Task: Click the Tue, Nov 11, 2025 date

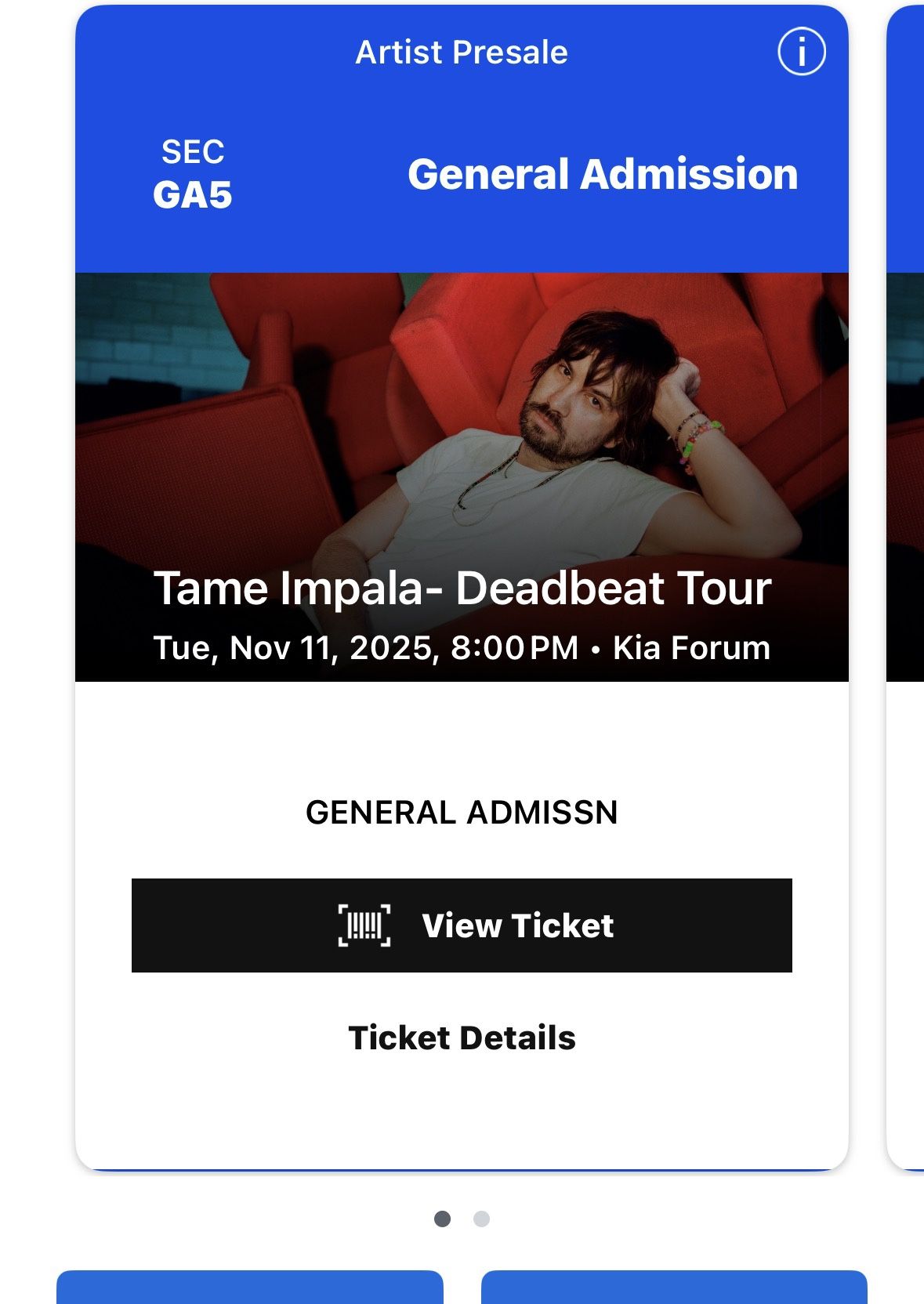Action: click(295, 648)
